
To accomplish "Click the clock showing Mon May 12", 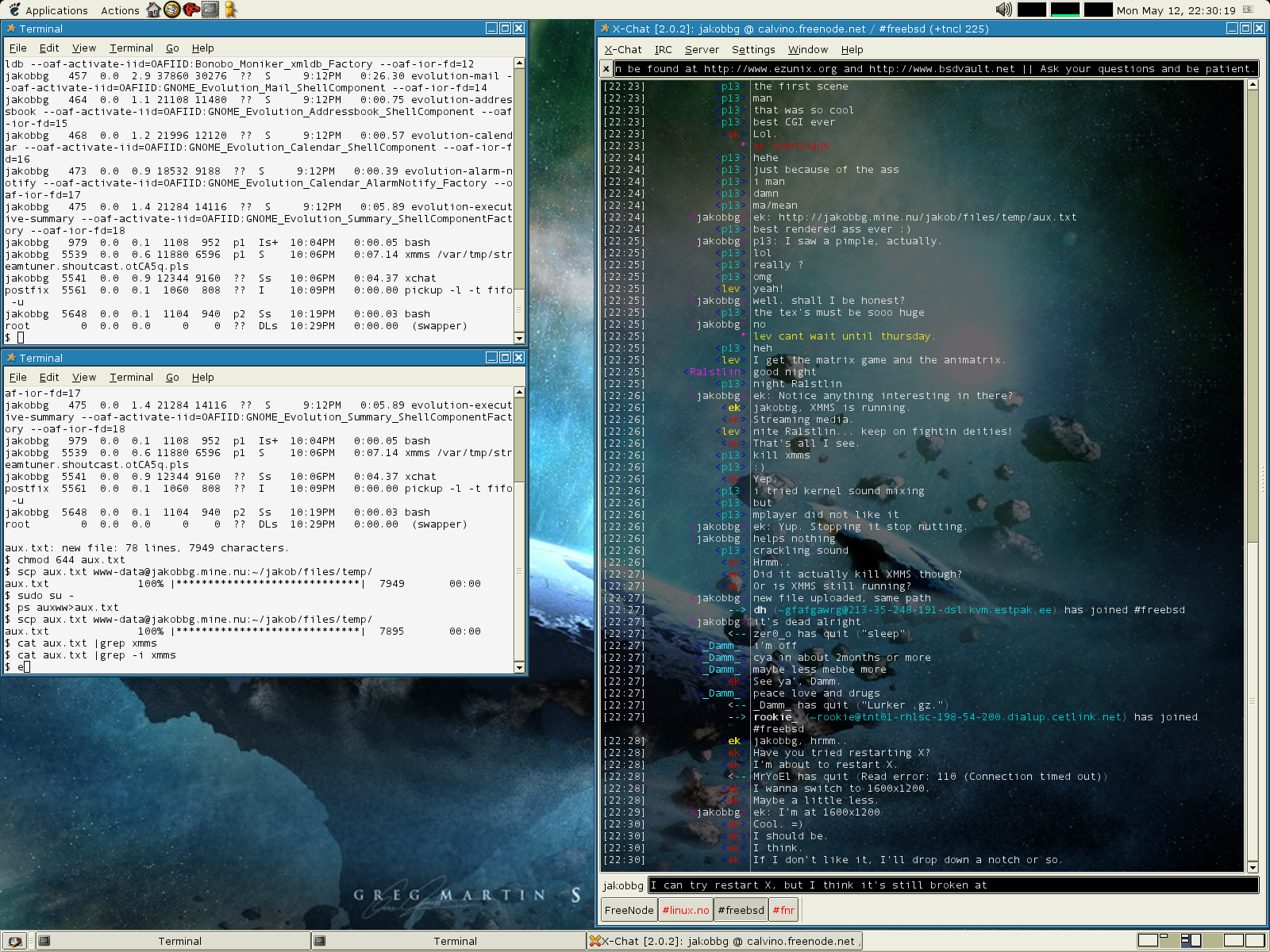I will pos(1176,10).
